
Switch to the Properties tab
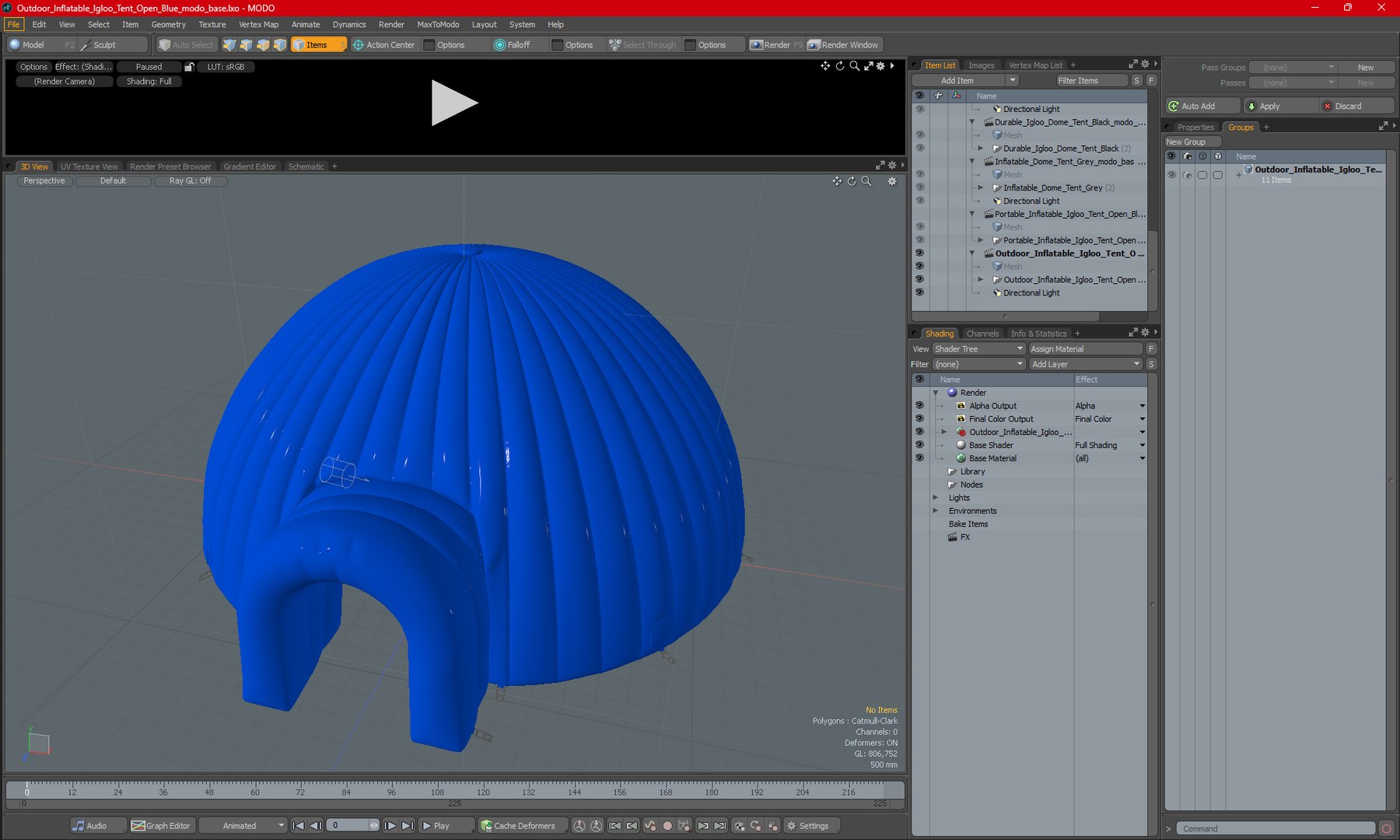[x=1195, y=128]
